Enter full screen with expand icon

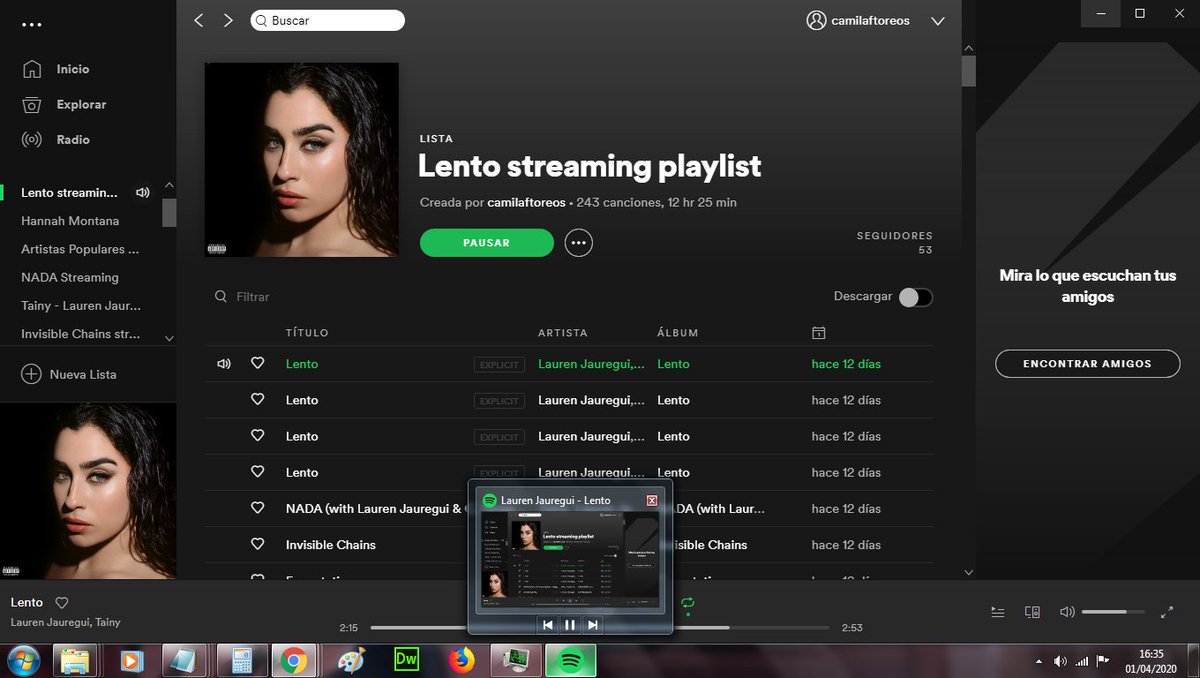point(1167,611)
